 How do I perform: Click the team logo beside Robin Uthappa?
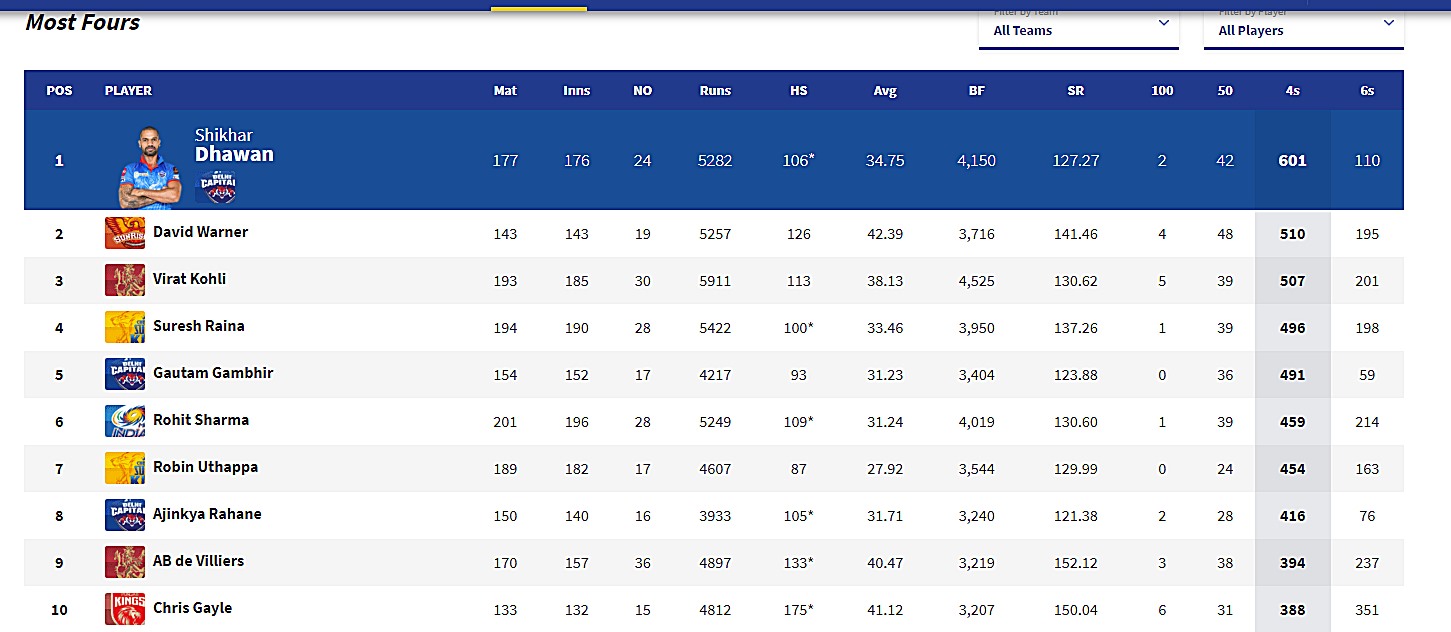(125, 468)
